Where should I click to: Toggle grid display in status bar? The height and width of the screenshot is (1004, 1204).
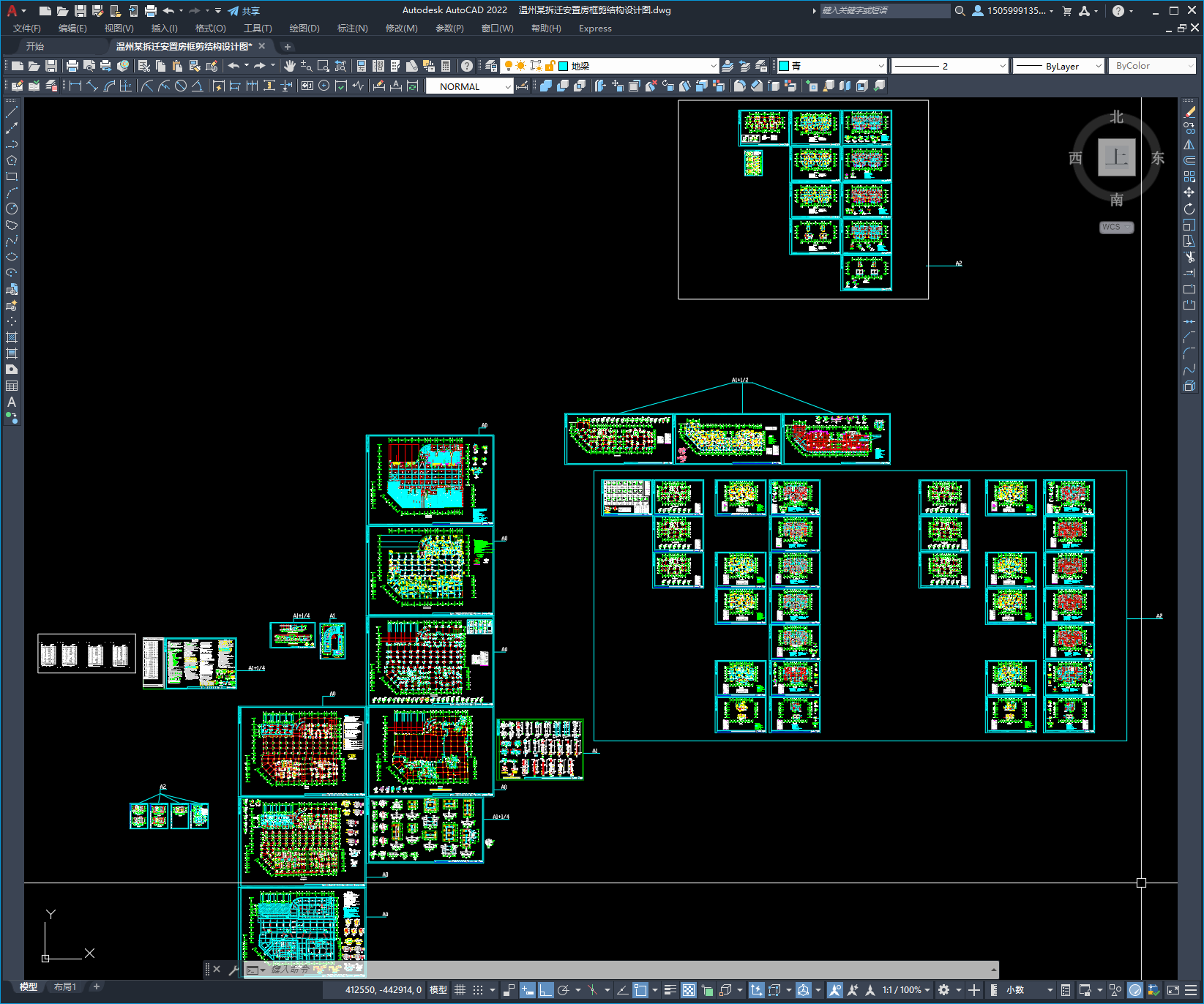460,990
